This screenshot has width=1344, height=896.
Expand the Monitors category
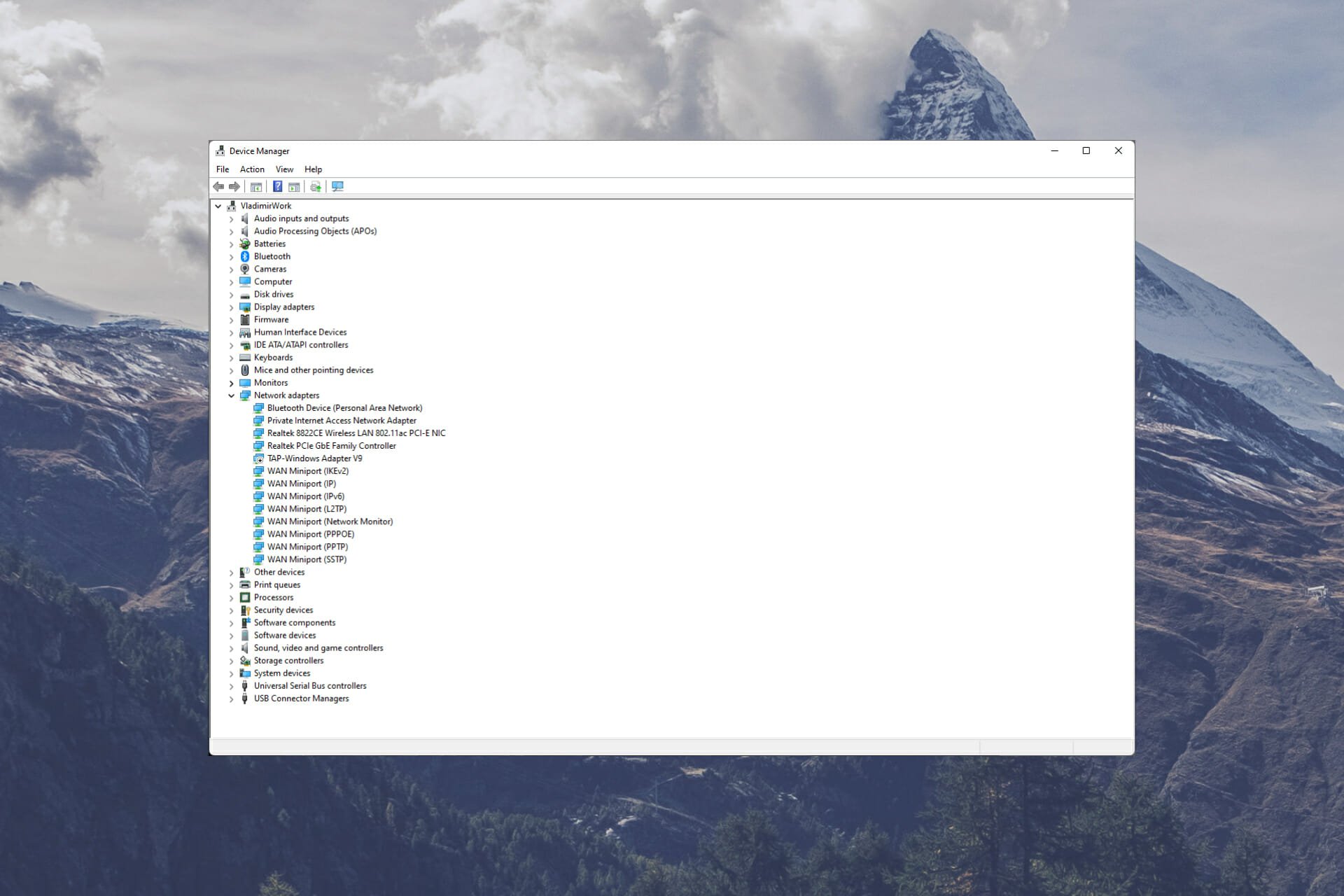(232, 383)
